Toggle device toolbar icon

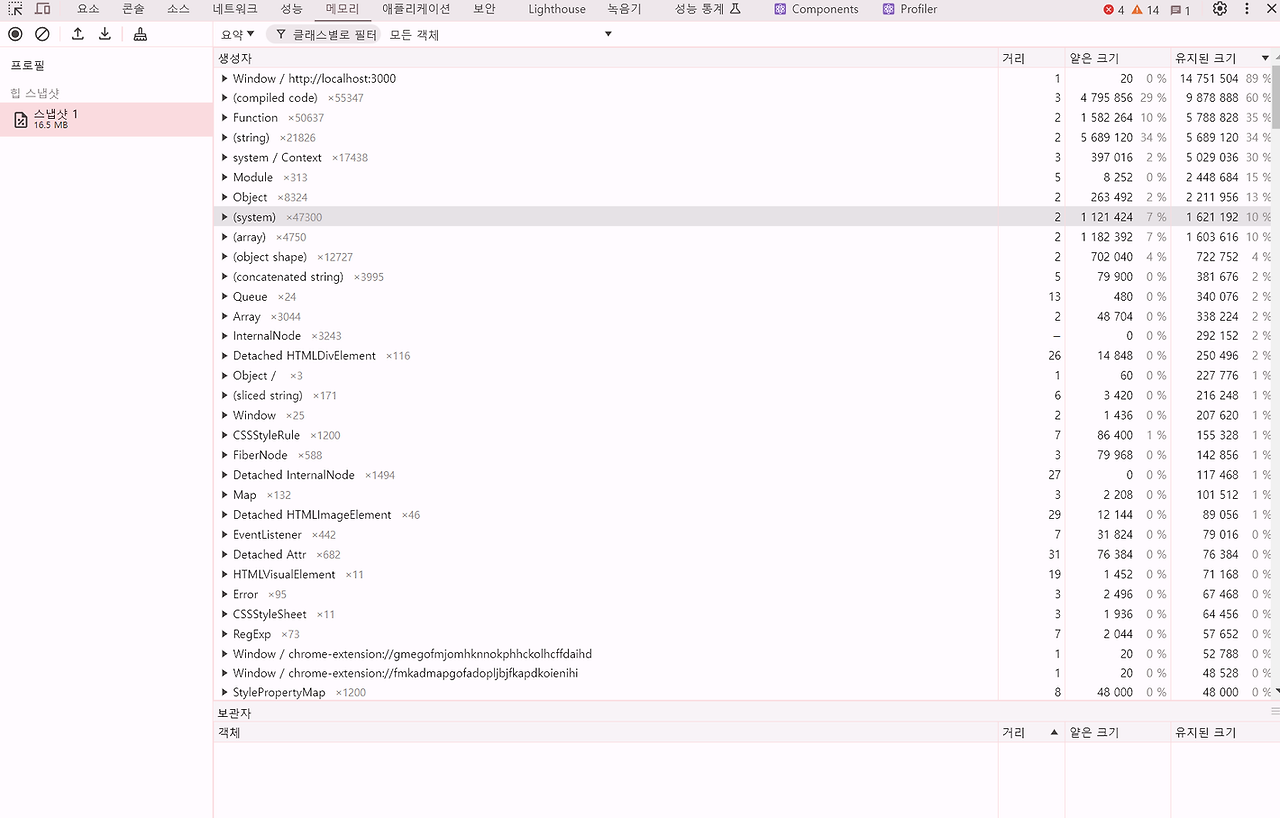(43, 9)
